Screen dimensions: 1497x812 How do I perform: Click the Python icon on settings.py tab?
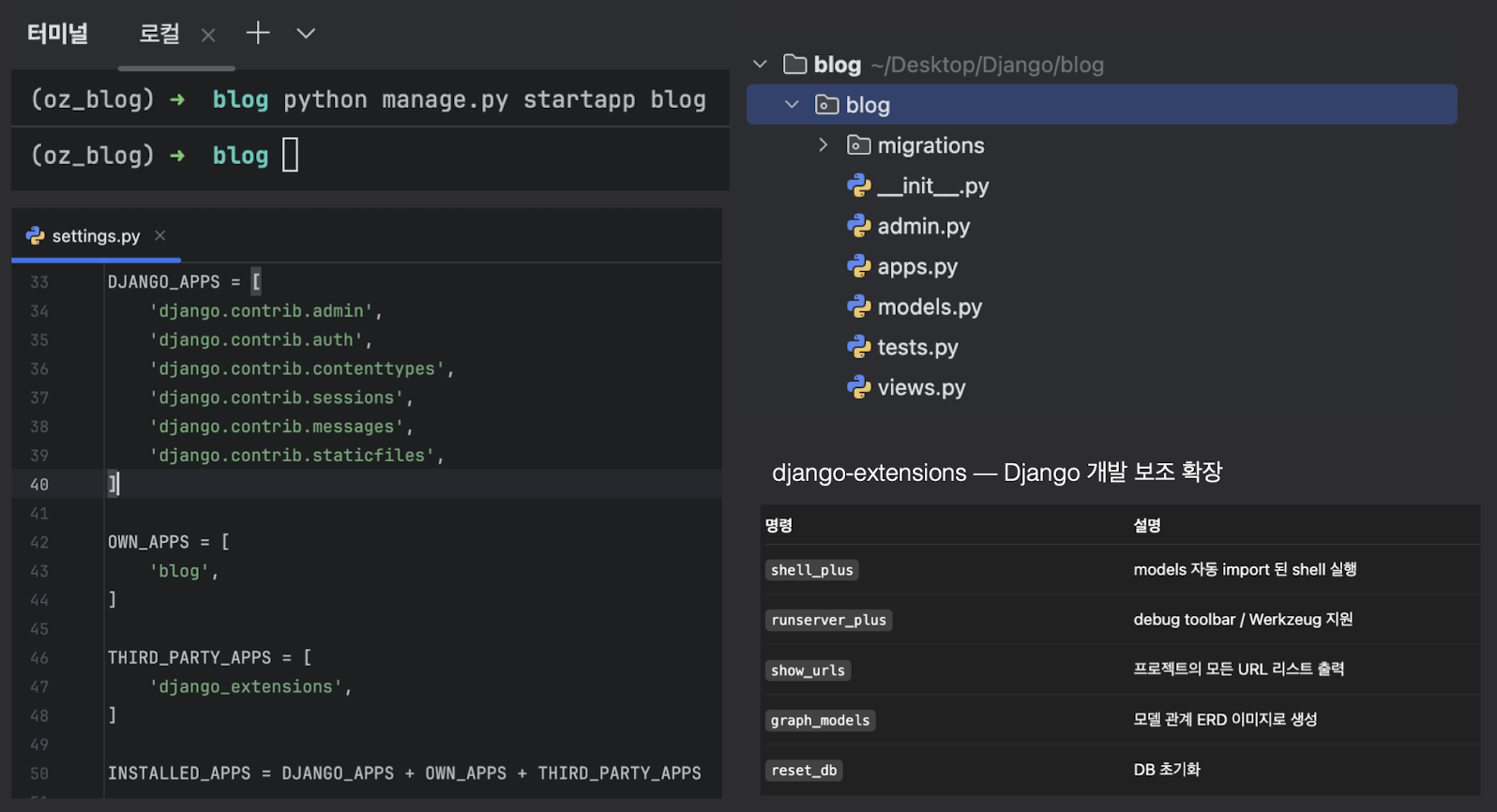coord(36,236)
